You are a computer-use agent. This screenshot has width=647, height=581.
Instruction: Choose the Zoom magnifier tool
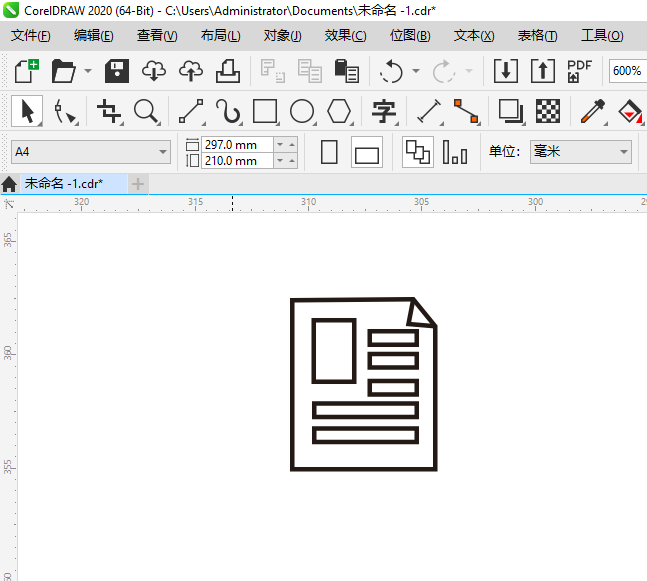click(x=146, y=111)
